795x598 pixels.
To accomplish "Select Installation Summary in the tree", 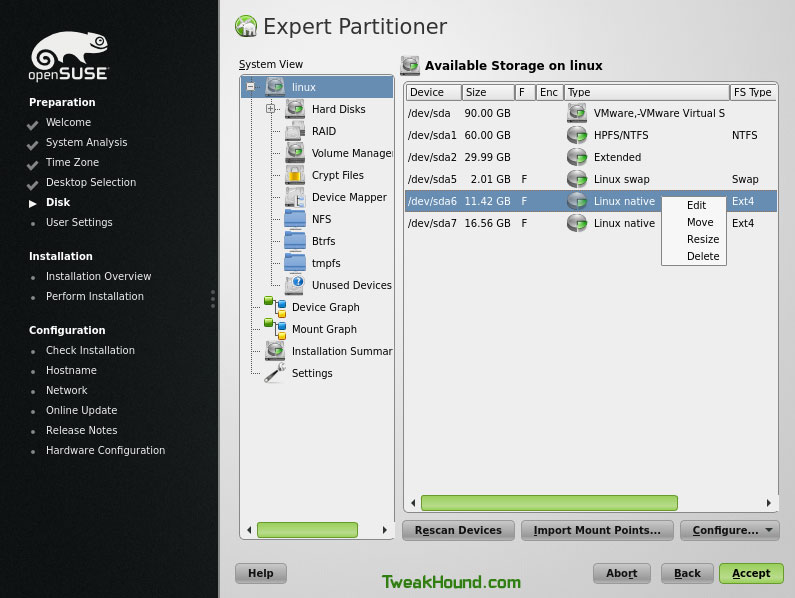I will point(342,351).
